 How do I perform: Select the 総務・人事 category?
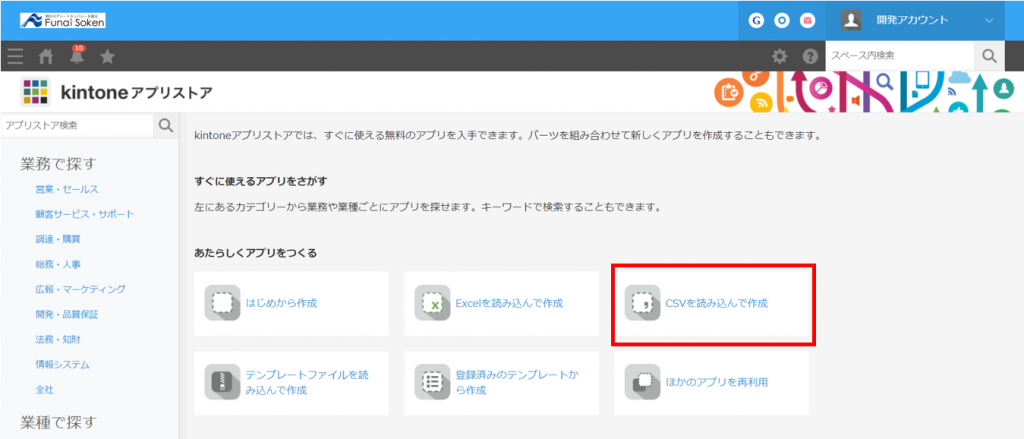pyautogui.click(x=58, y=265)
